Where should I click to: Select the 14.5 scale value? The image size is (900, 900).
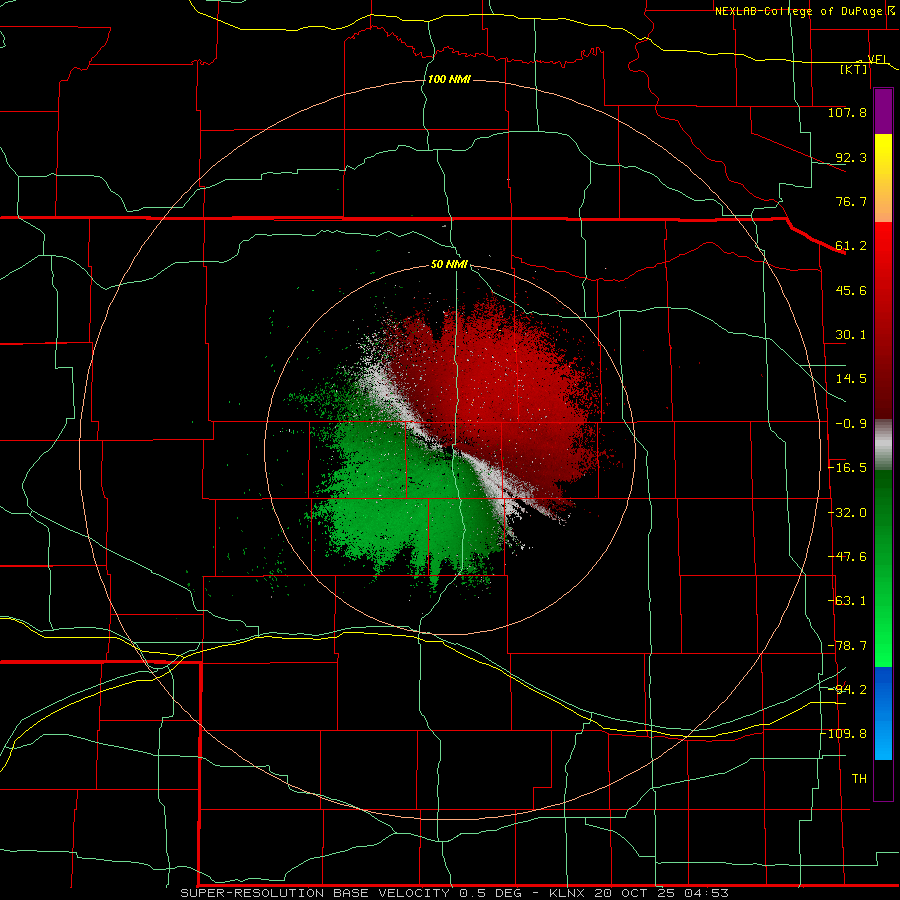tap(851, 379)
